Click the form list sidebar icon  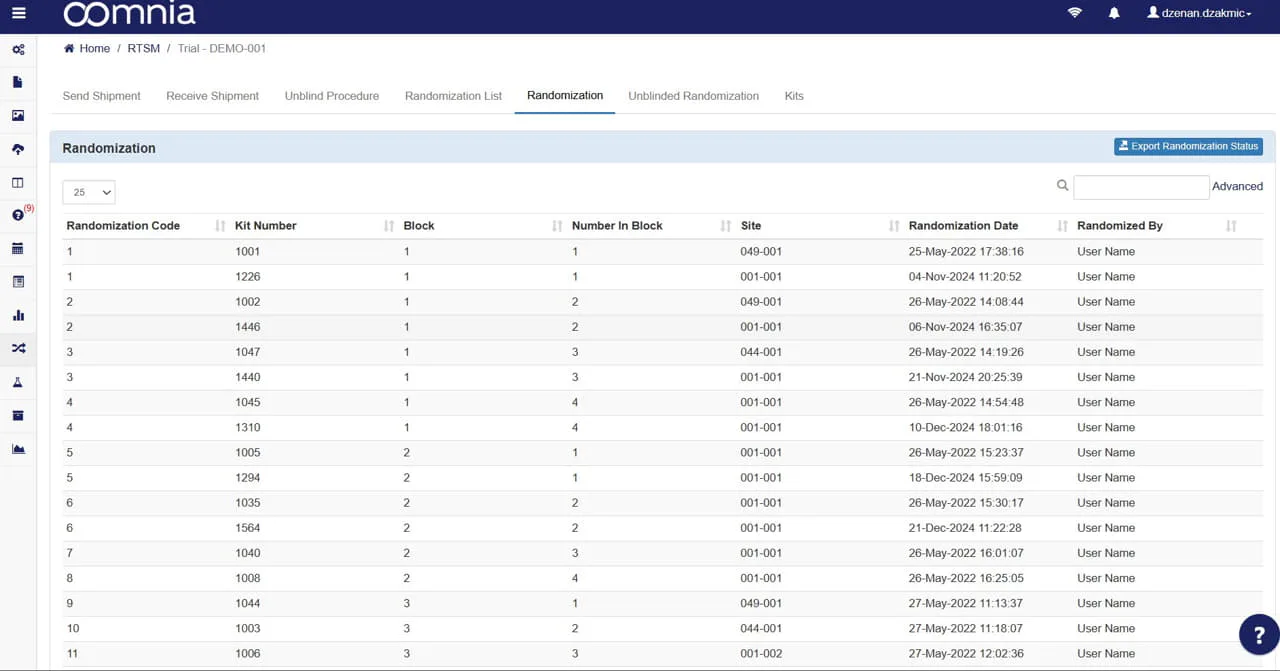[x=18, y=282]
